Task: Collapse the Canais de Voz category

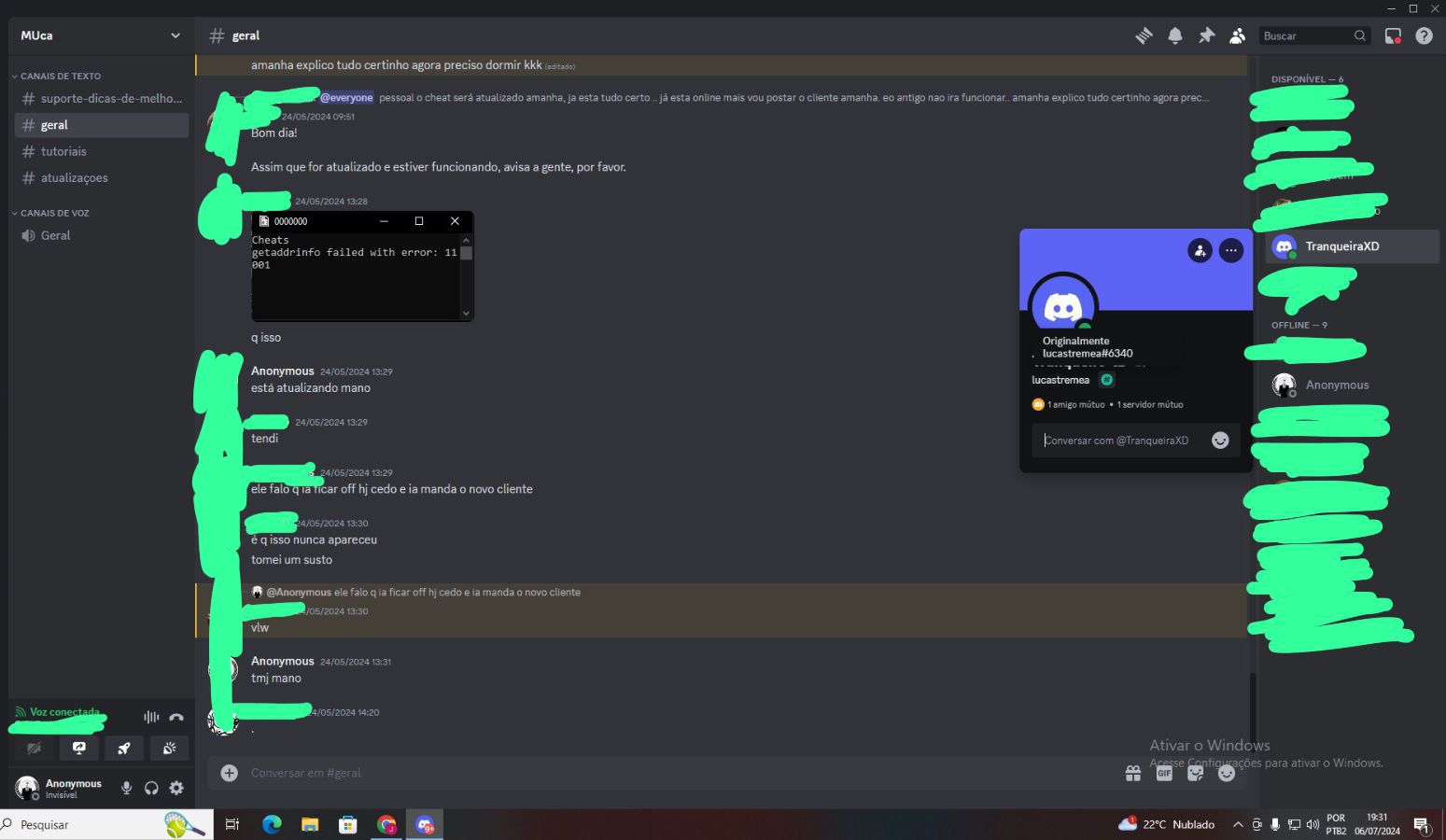Action: [54, 213]
